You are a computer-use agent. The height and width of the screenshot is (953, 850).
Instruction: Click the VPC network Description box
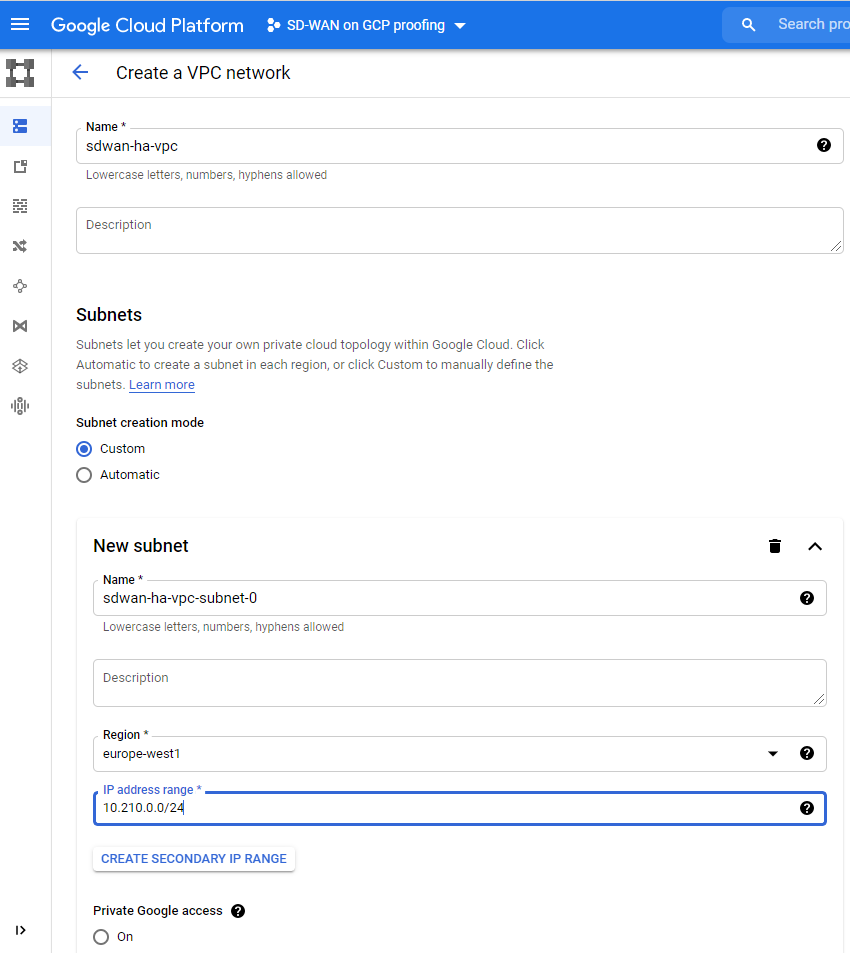point(459,230)
